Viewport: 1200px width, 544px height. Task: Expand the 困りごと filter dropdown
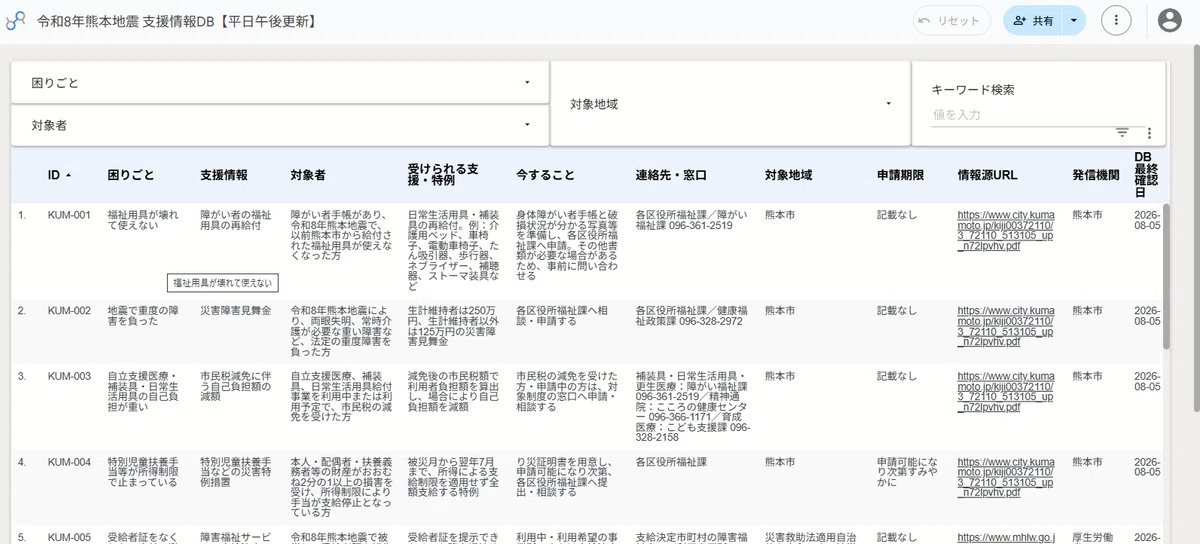(280, 82)
